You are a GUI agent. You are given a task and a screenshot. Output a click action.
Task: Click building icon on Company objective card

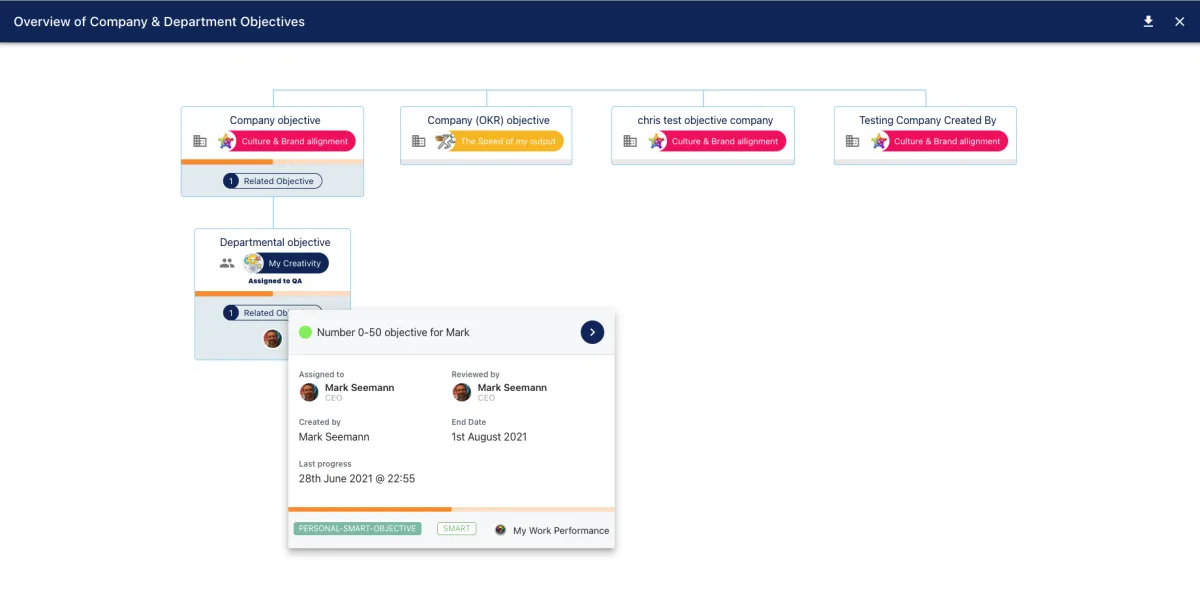(x=200, y=141)
